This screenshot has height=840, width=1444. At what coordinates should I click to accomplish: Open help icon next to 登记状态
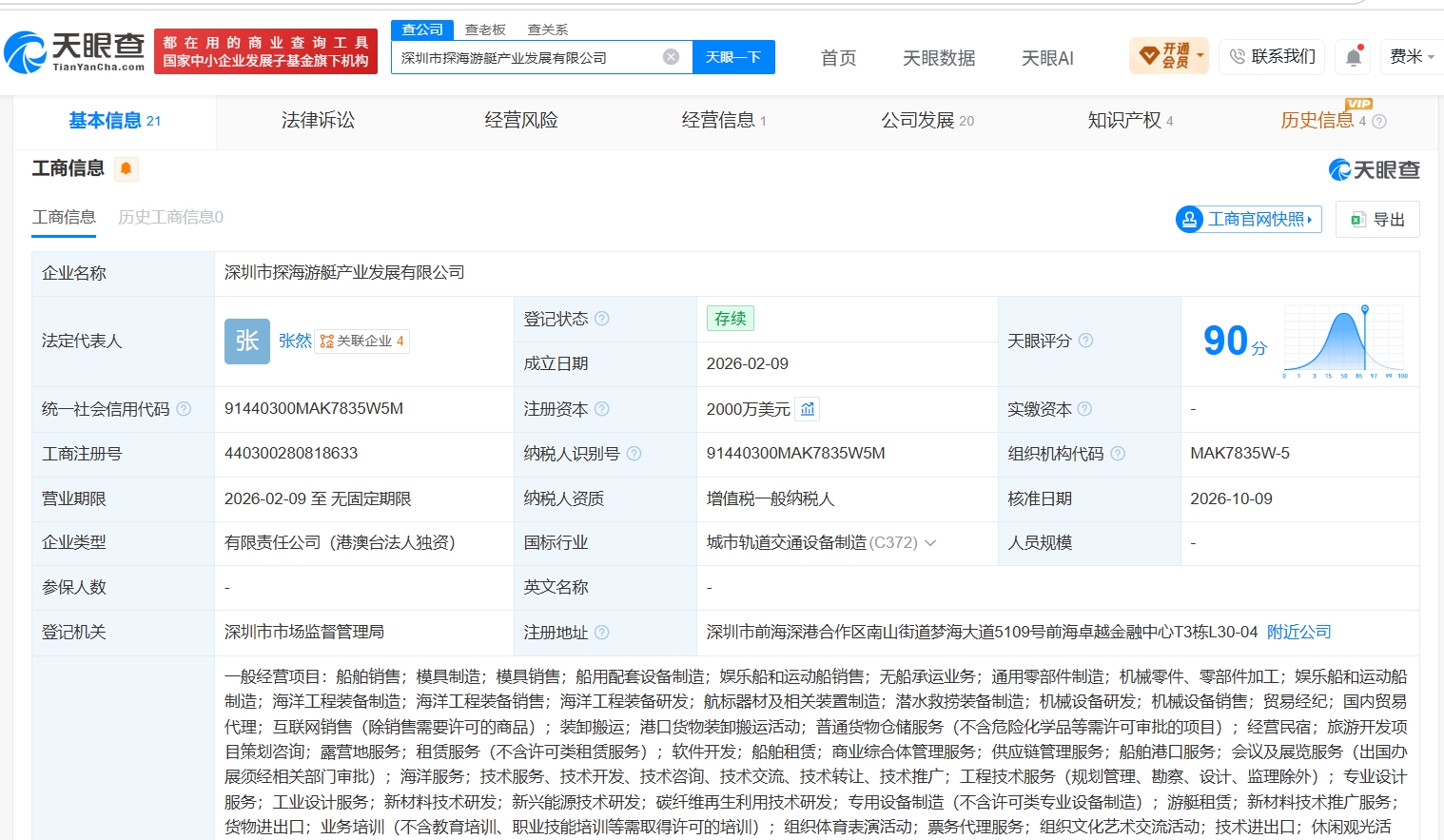coord(602,319)
